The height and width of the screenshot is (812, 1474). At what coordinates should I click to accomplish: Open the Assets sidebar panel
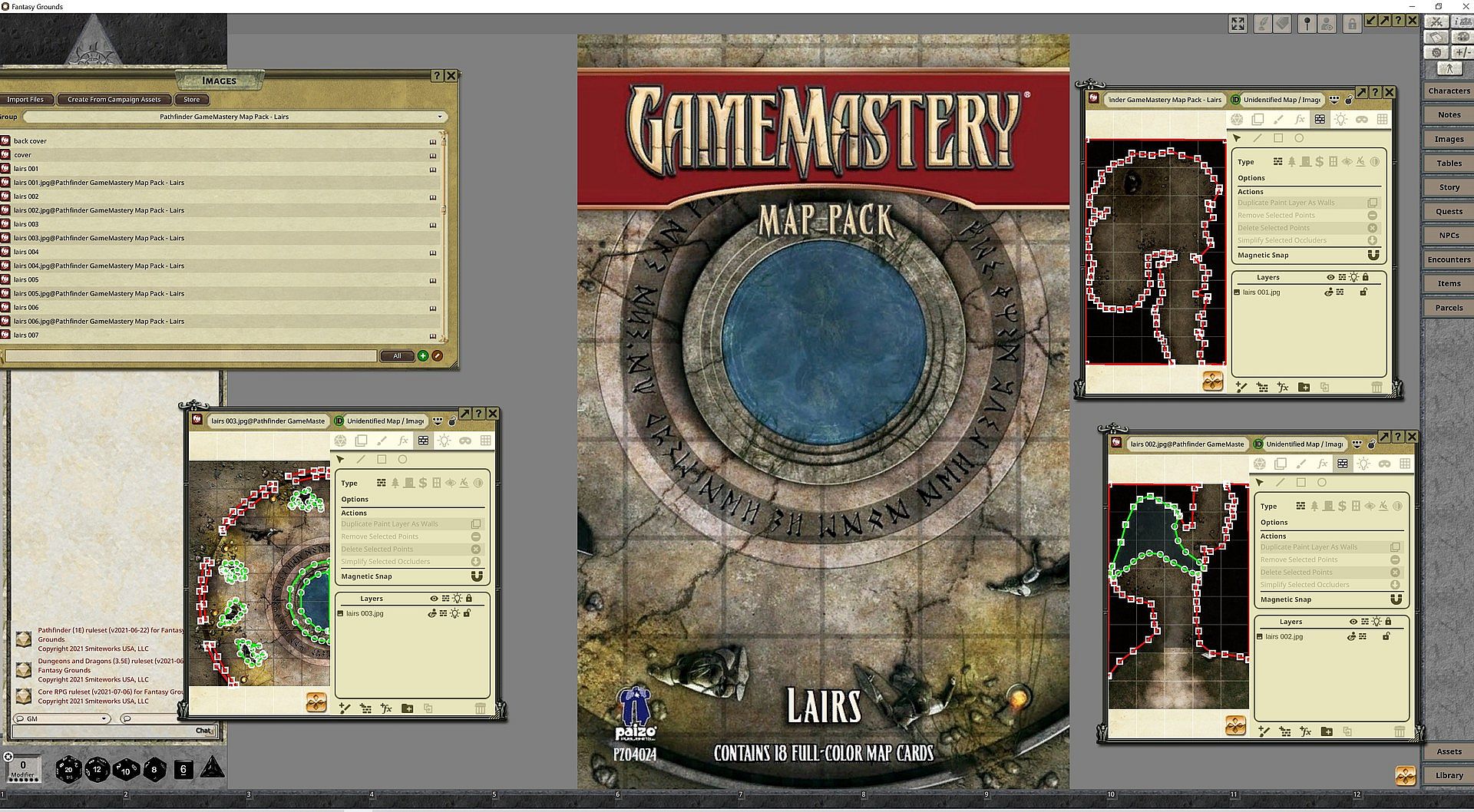click(x=1449, y=751)
